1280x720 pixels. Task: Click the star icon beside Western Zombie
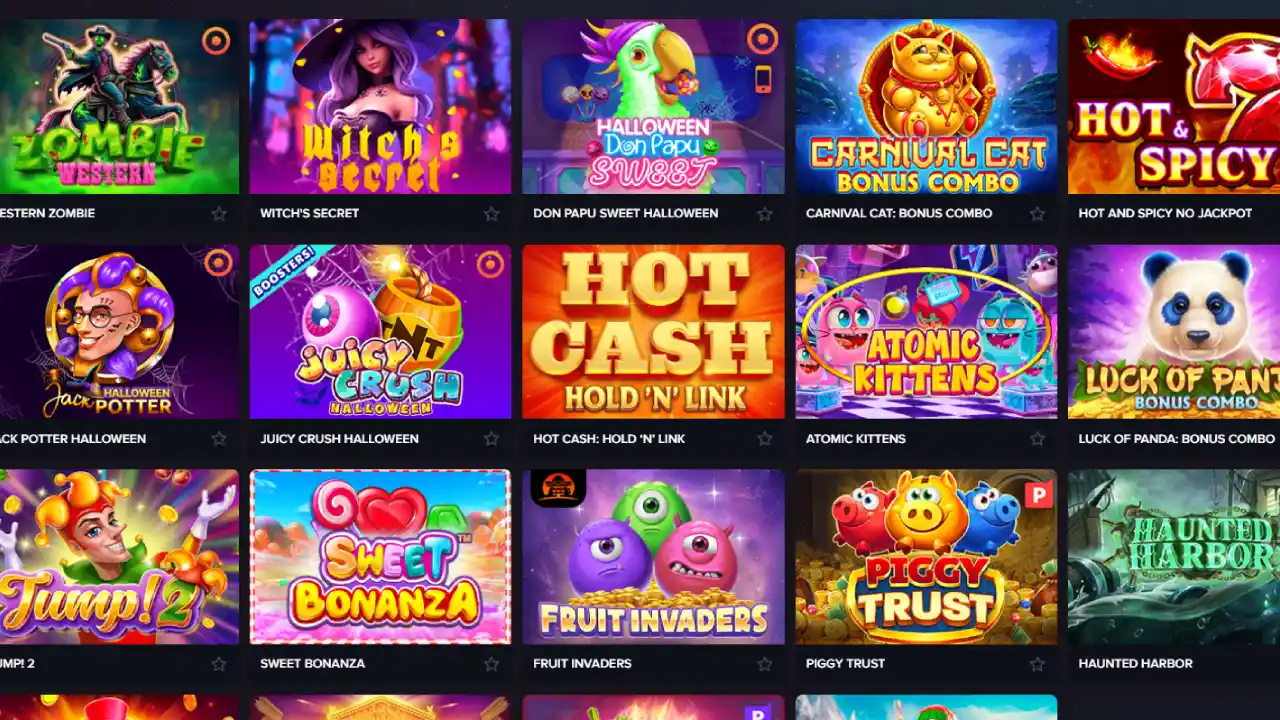(x=219, y=213)
